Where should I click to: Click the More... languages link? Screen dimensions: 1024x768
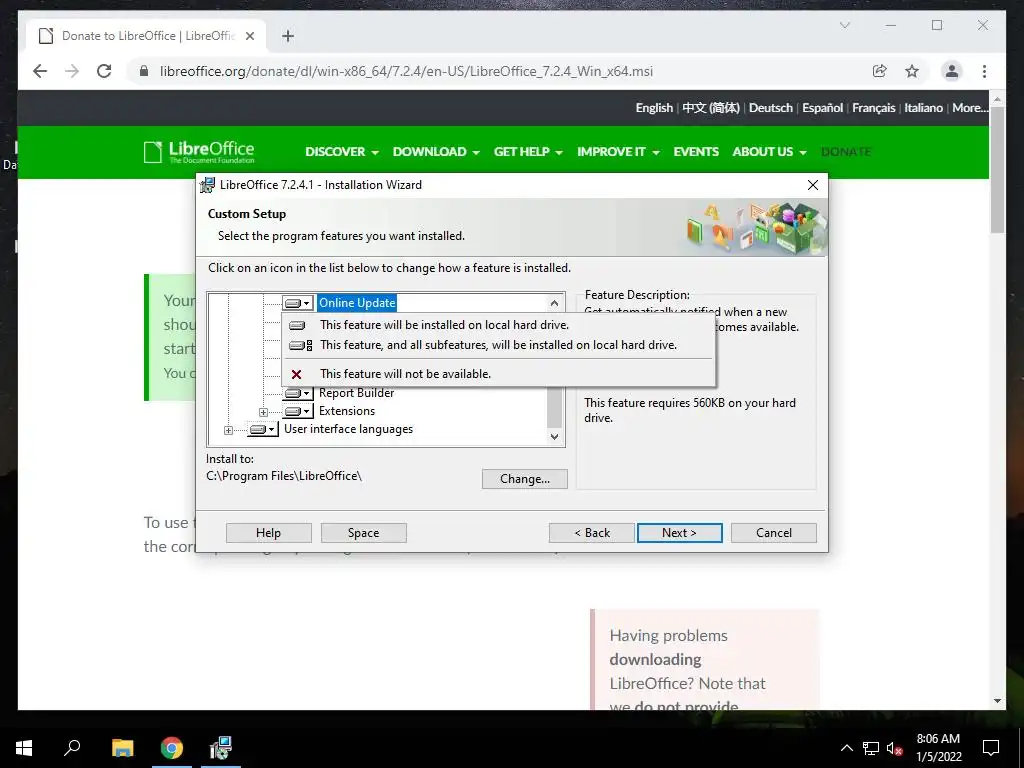[970, 108]
